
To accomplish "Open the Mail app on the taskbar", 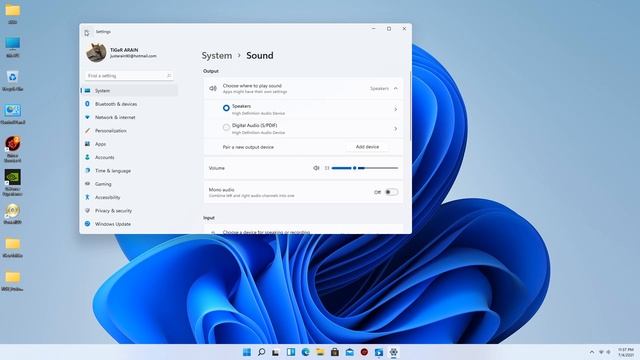I will click(x=349, y=352).
